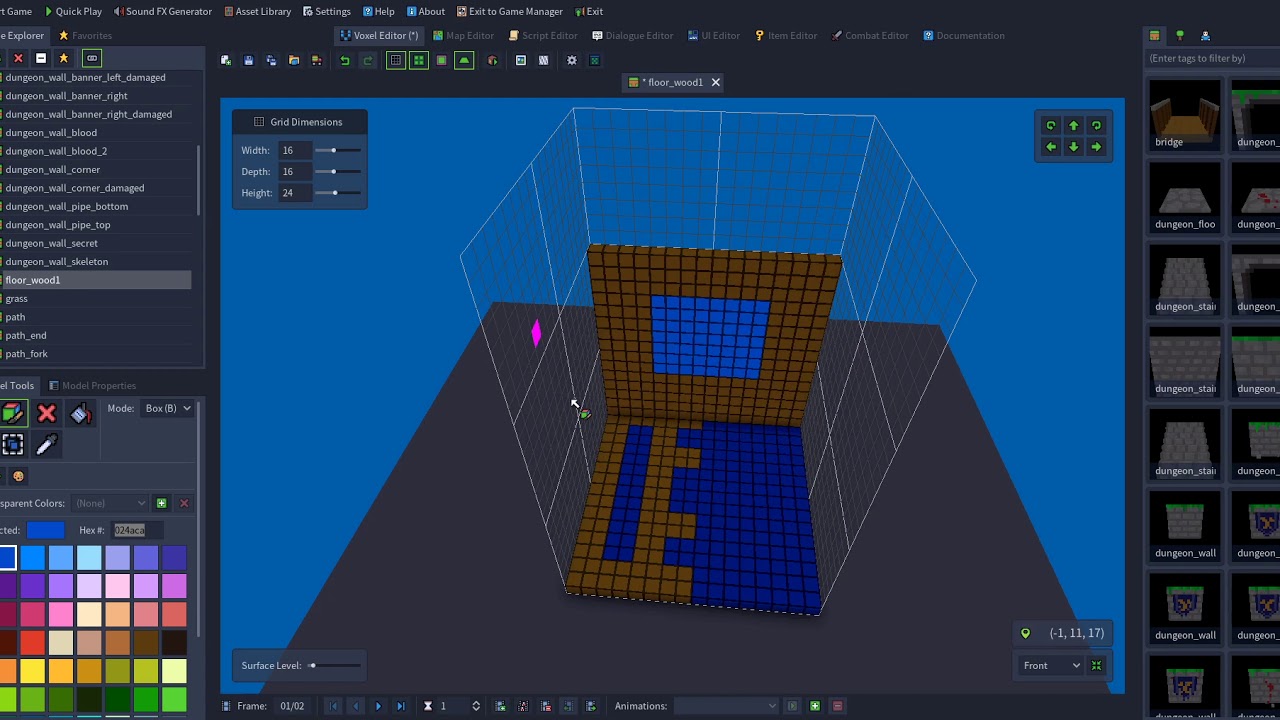Select dungeon_wall_secret in the explorer list
The height and width of the screenshot is (720, 1280).
[96, 243]
